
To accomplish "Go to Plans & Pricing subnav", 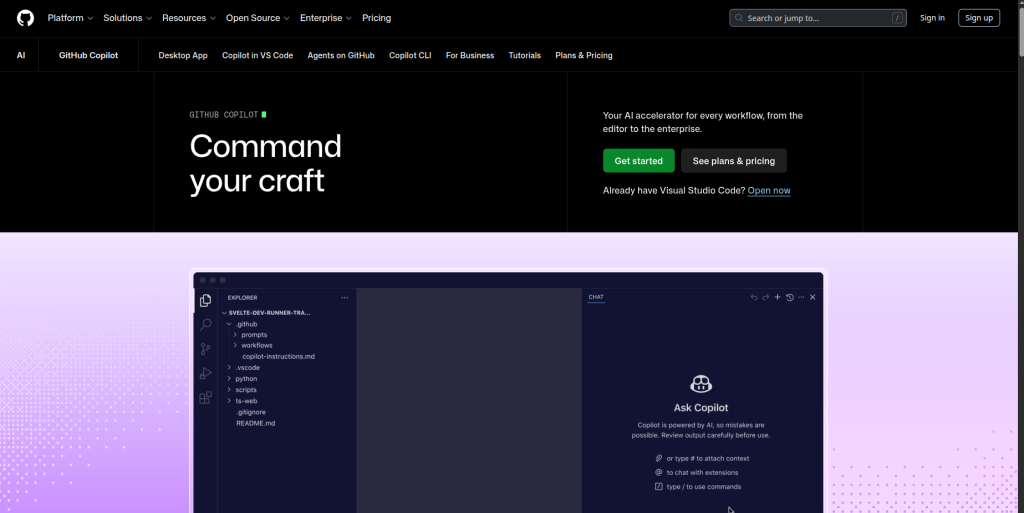I will coord(584,55).
